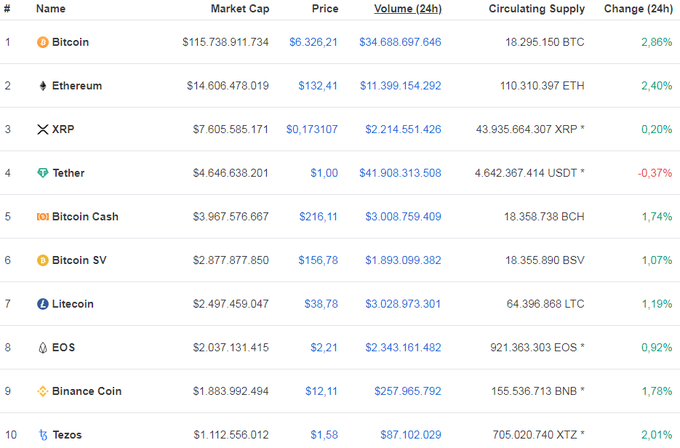Sort by Name column header
The width and height of the screenshot is (680, 448).
[51, 9]
